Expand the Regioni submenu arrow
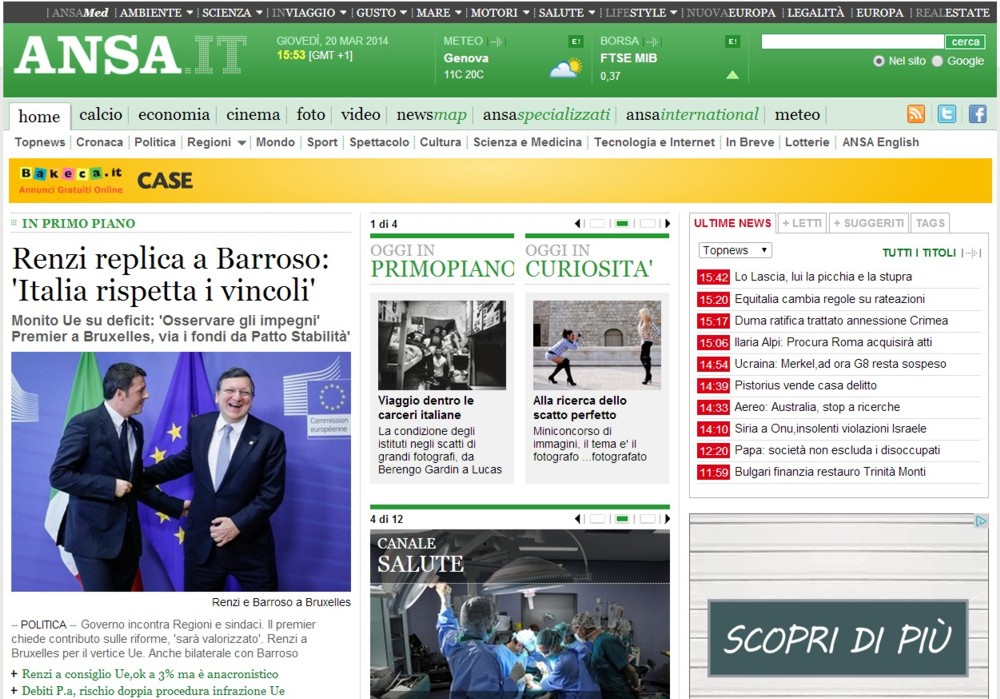This screenshot has height=699, width=1000. (x=242, y=143)
